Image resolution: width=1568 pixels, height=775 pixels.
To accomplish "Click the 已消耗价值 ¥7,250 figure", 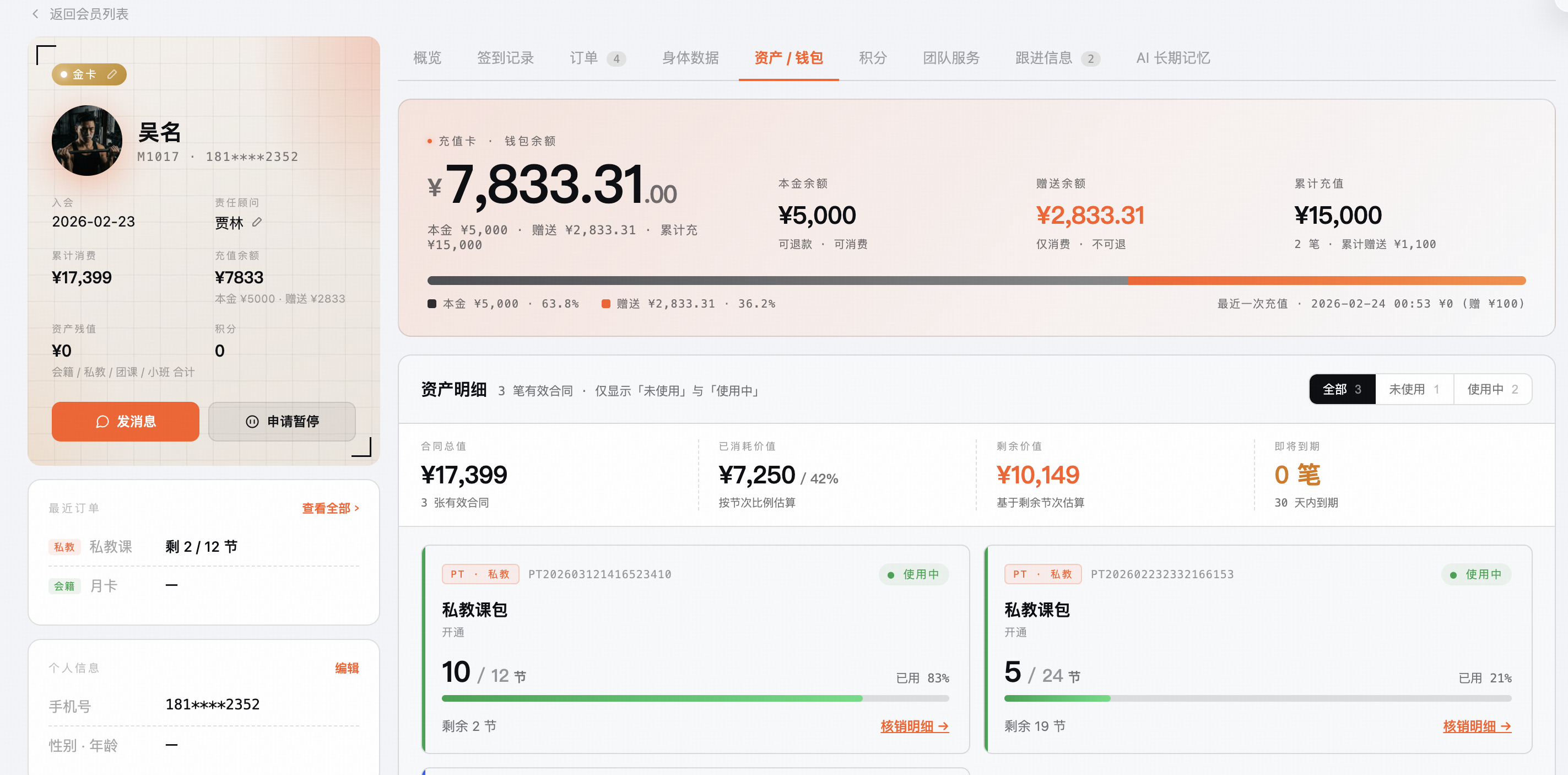I will tap(756, 474).
